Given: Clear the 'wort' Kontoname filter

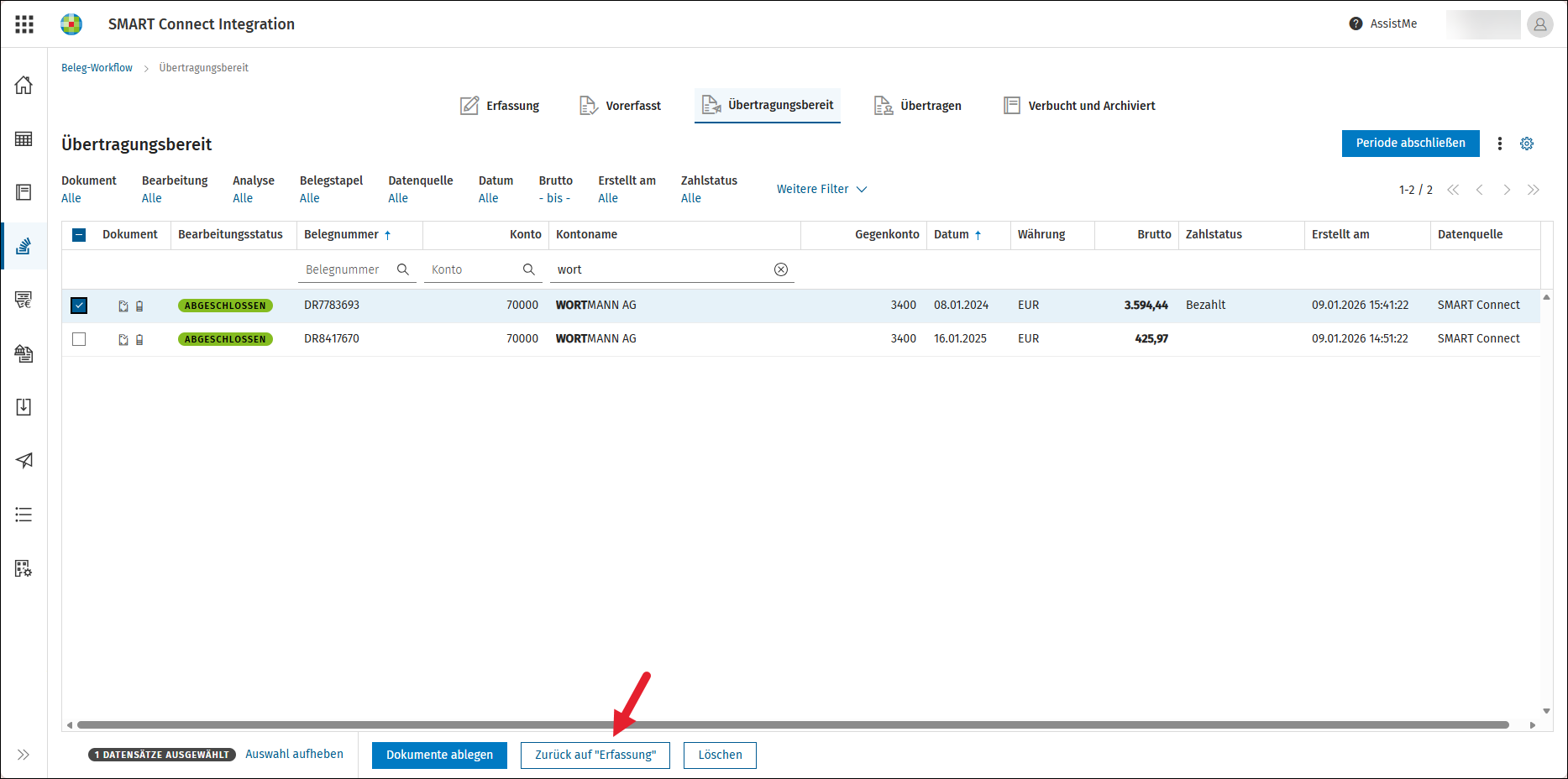Looking at the screenshot, I should click(781, 269).
